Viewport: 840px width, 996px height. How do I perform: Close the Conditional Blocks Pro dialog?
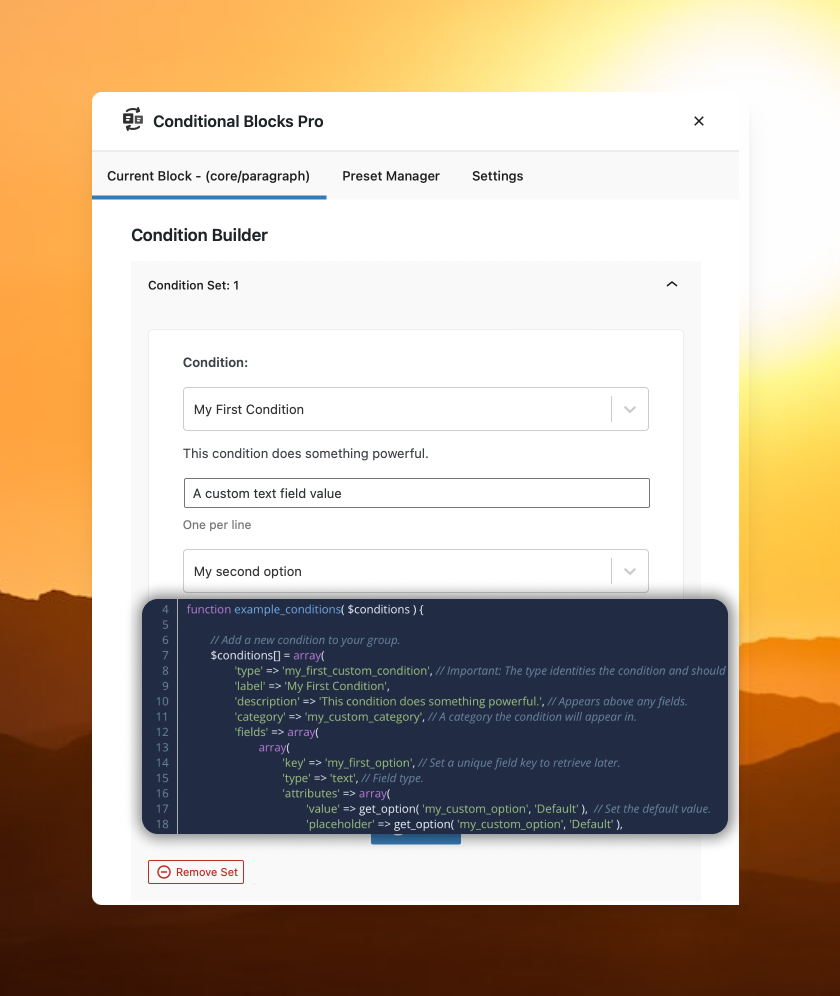click(x=698, y=121)
